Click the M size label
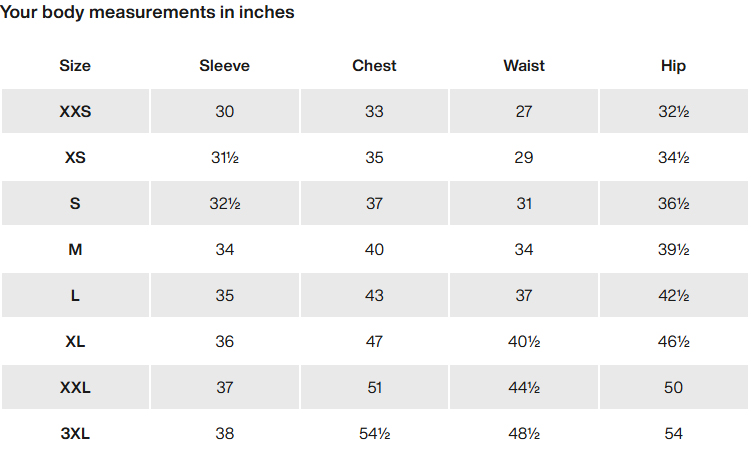 (75, 250)
